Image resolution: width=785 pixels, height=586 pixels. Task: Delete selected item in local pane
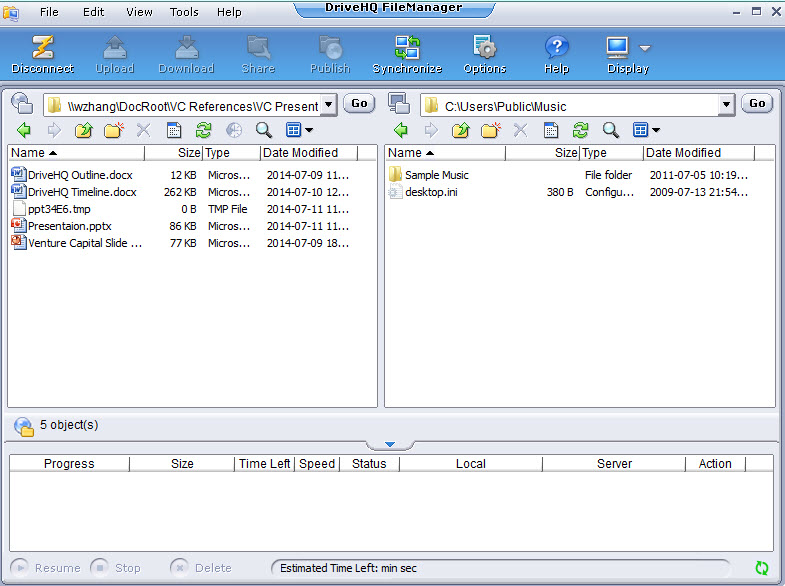(520, 130)
